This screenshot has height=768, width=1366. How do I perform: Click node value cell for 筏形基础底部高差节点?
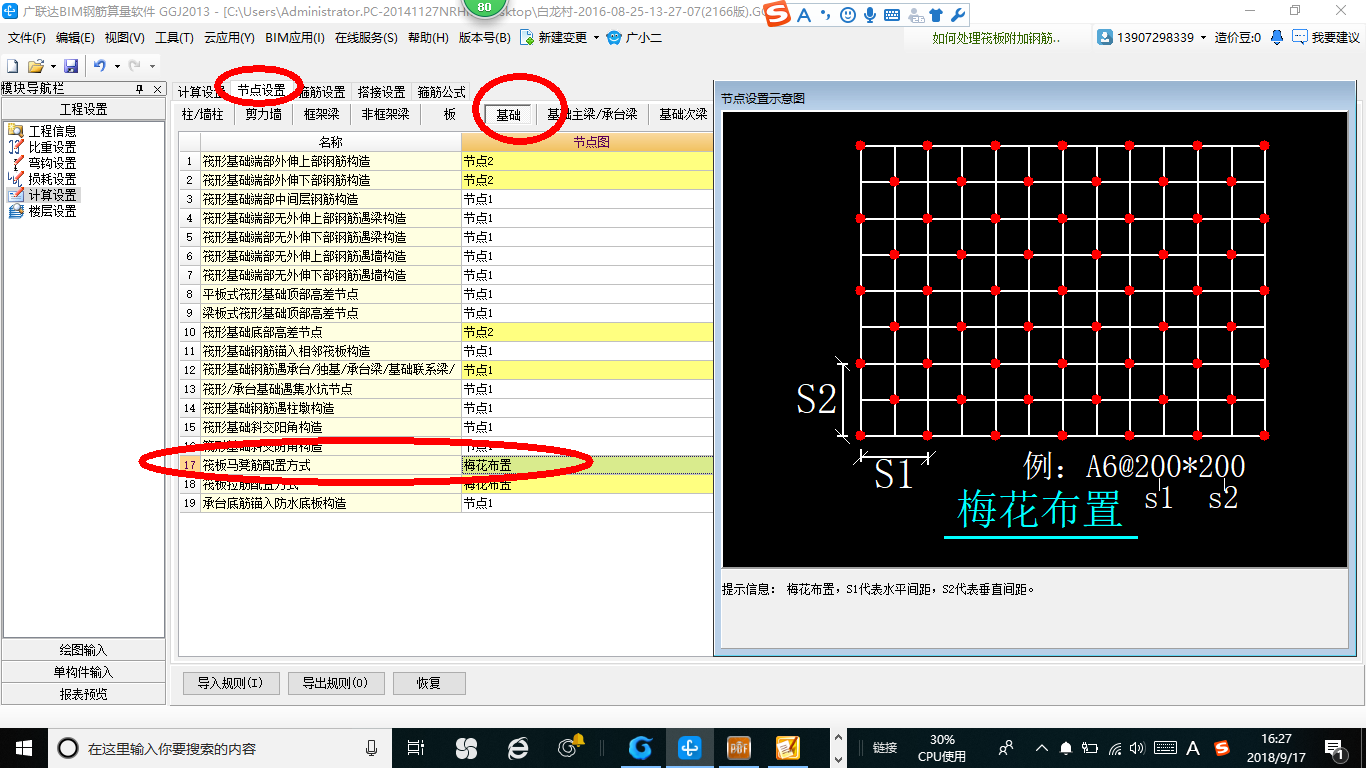pyautogui.click(x=587, y=332)
